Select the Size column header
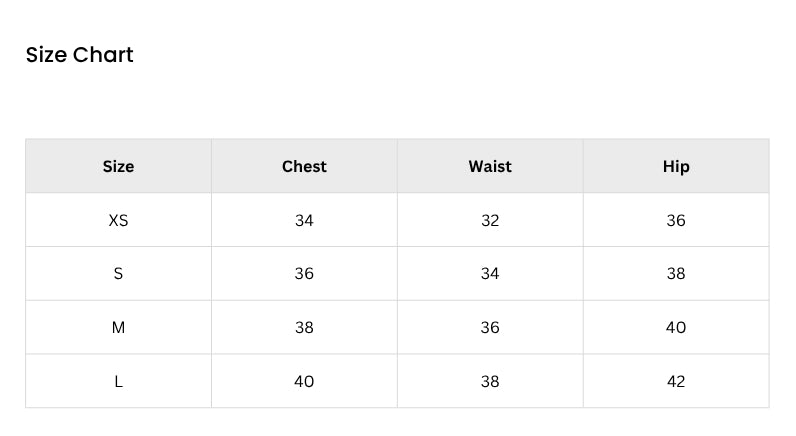Screen dimensions: 796x436 point(118,166)
